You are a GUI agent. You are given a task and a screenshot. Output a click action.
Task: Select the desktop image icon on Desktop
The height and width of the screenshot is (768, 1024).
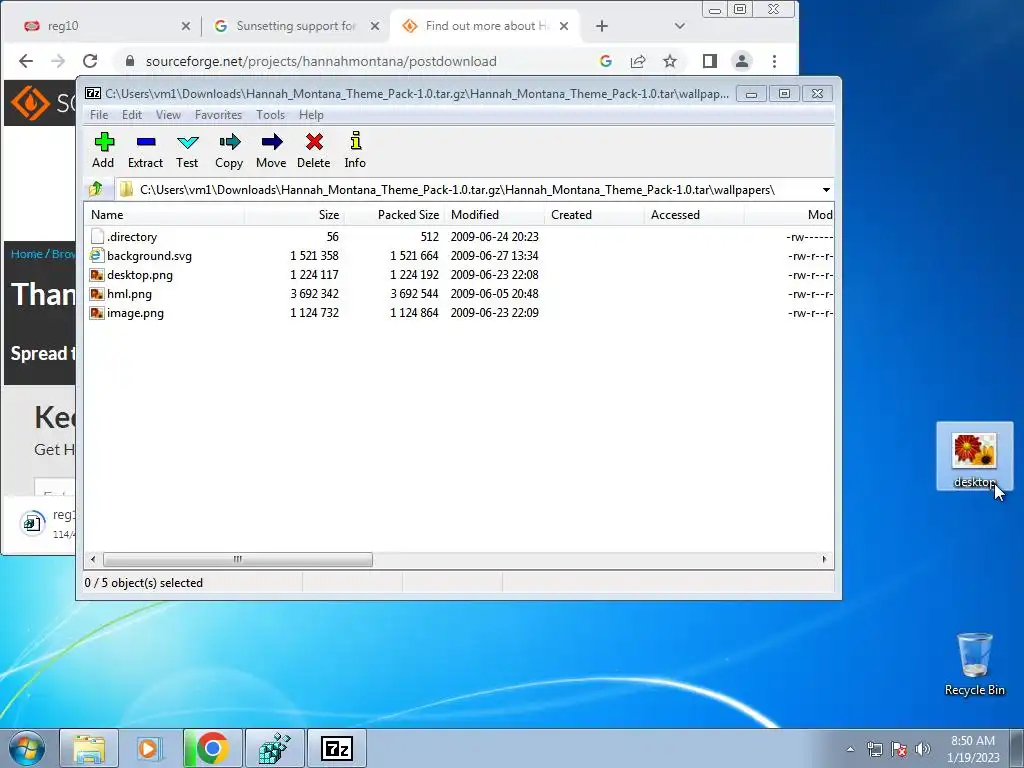974,456
